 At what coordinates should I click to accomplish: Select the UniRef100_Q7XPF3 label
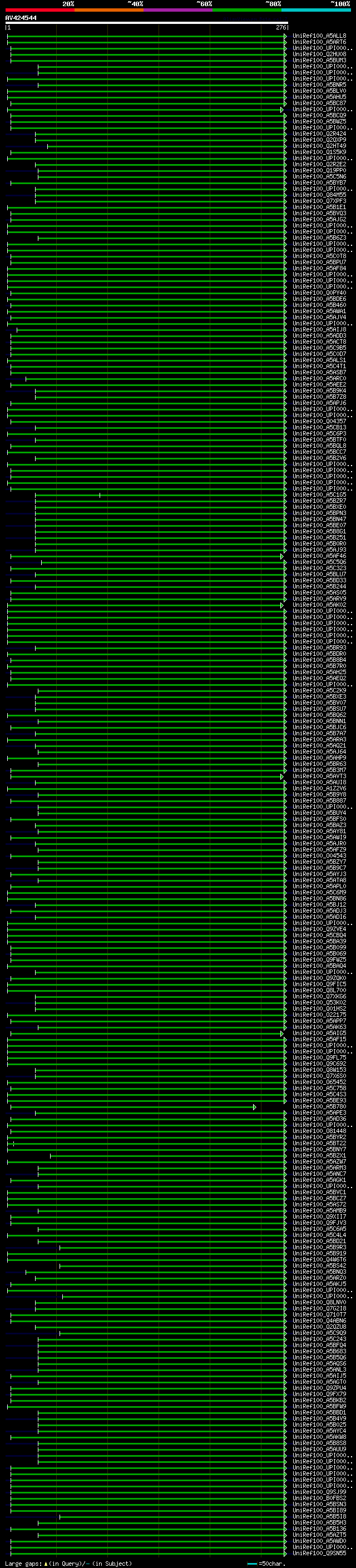pyautogui.click(x=319, y=201)
